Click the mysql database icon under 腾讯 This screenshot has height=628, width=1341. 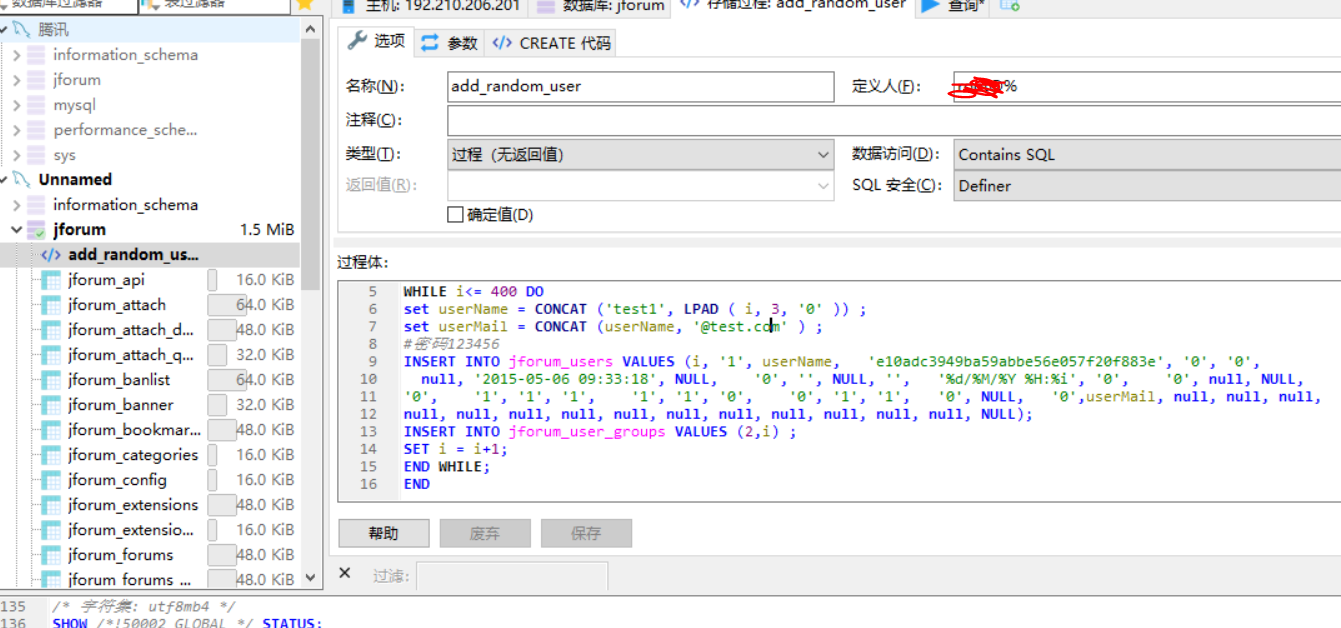(x=36, y=105)
